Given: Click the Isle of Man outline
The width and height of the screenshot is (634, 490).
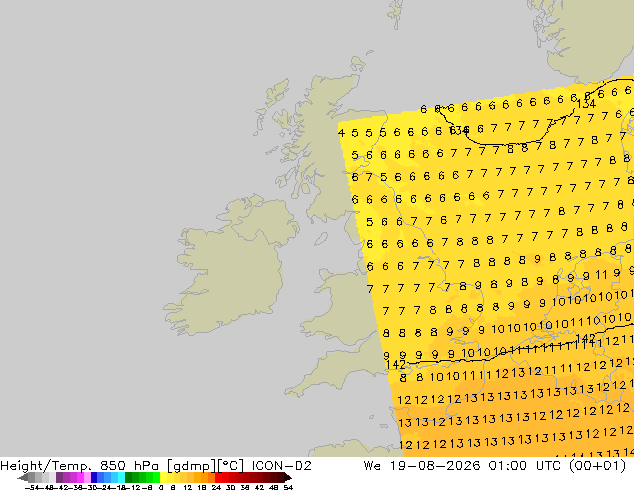Looking at the screenshot, I should coord(321,239).
